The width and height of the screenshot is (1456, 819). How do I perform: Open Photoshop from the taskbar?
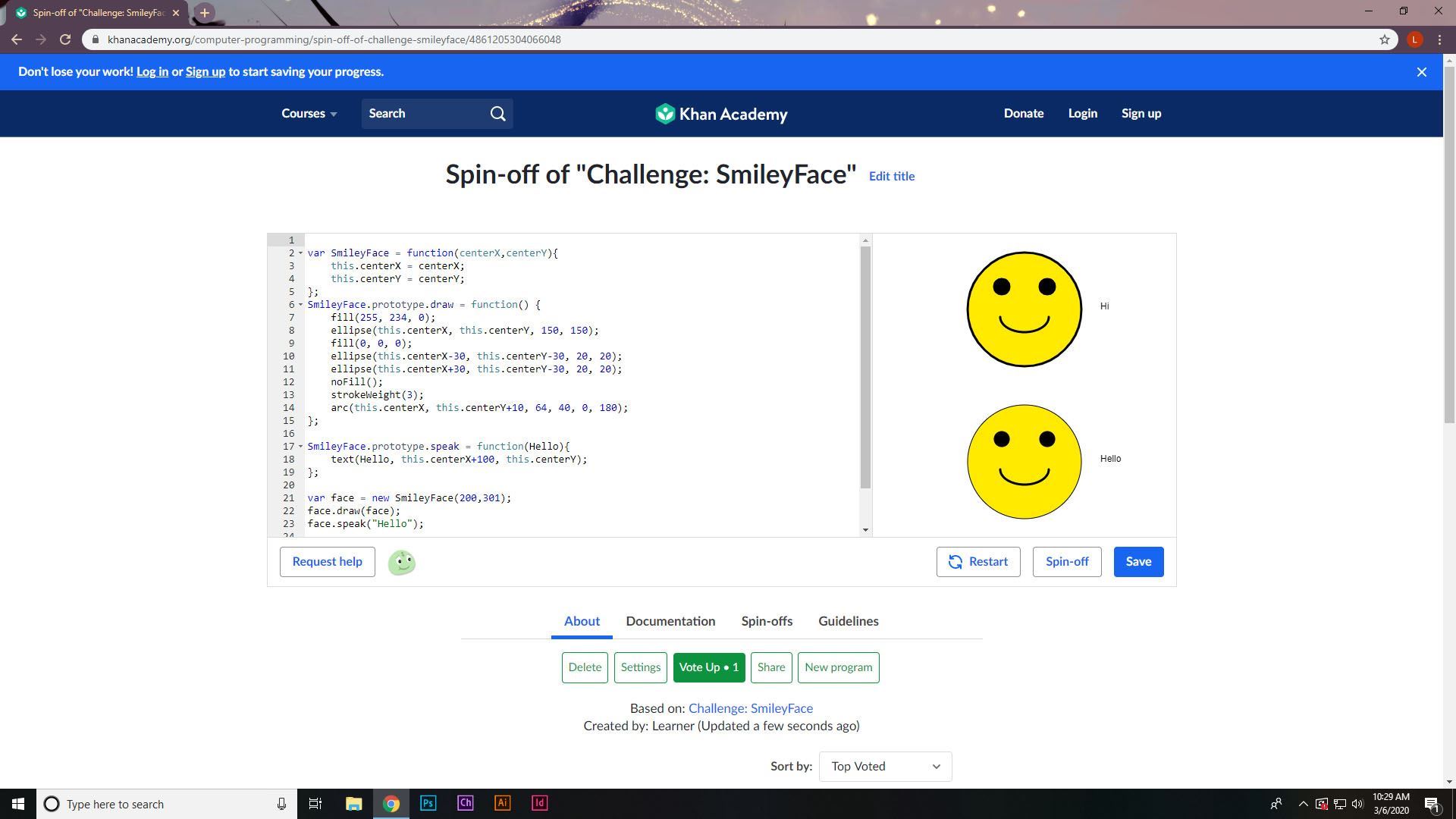pyautogui.click(x=428, y=803)
